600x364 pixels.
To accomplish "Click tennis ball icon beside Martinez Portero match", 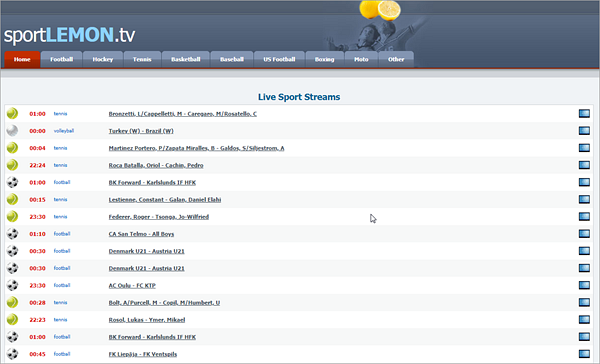I will click(x=12, y=148).
